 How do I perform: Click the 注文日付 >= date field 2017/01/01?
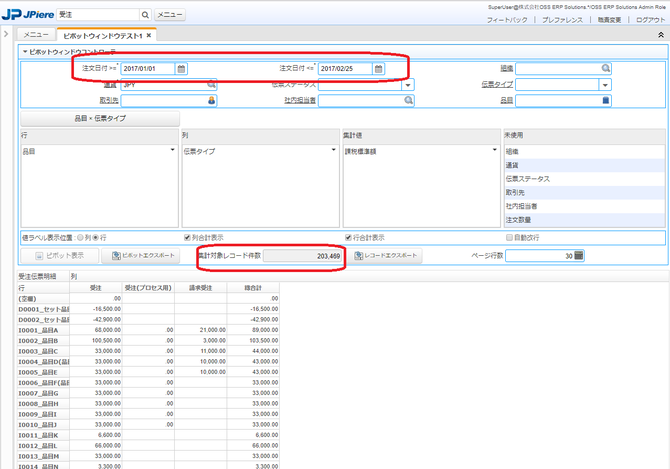[x=148, y=69]
